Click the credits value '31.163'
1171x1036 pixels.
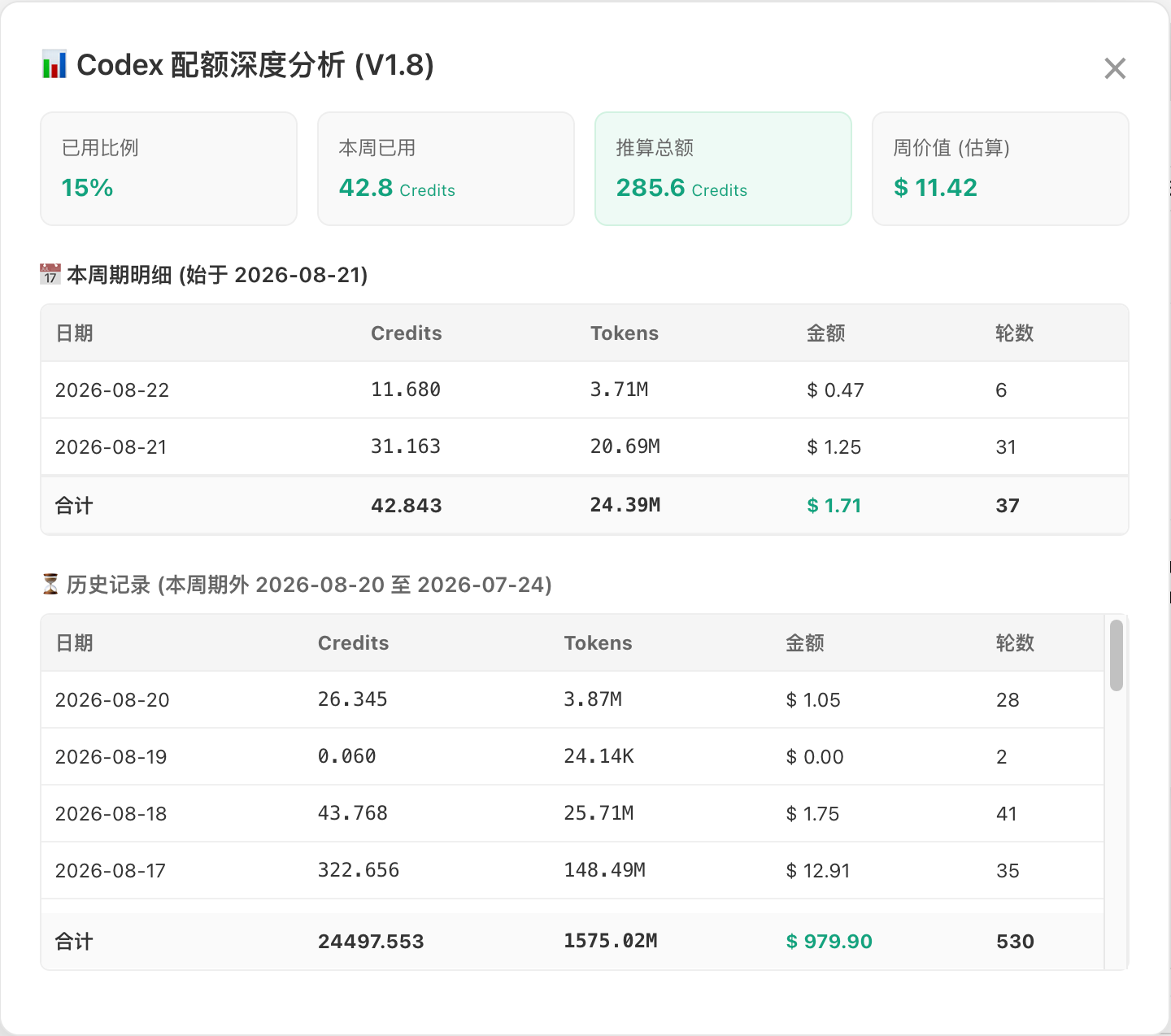(406, 446)
